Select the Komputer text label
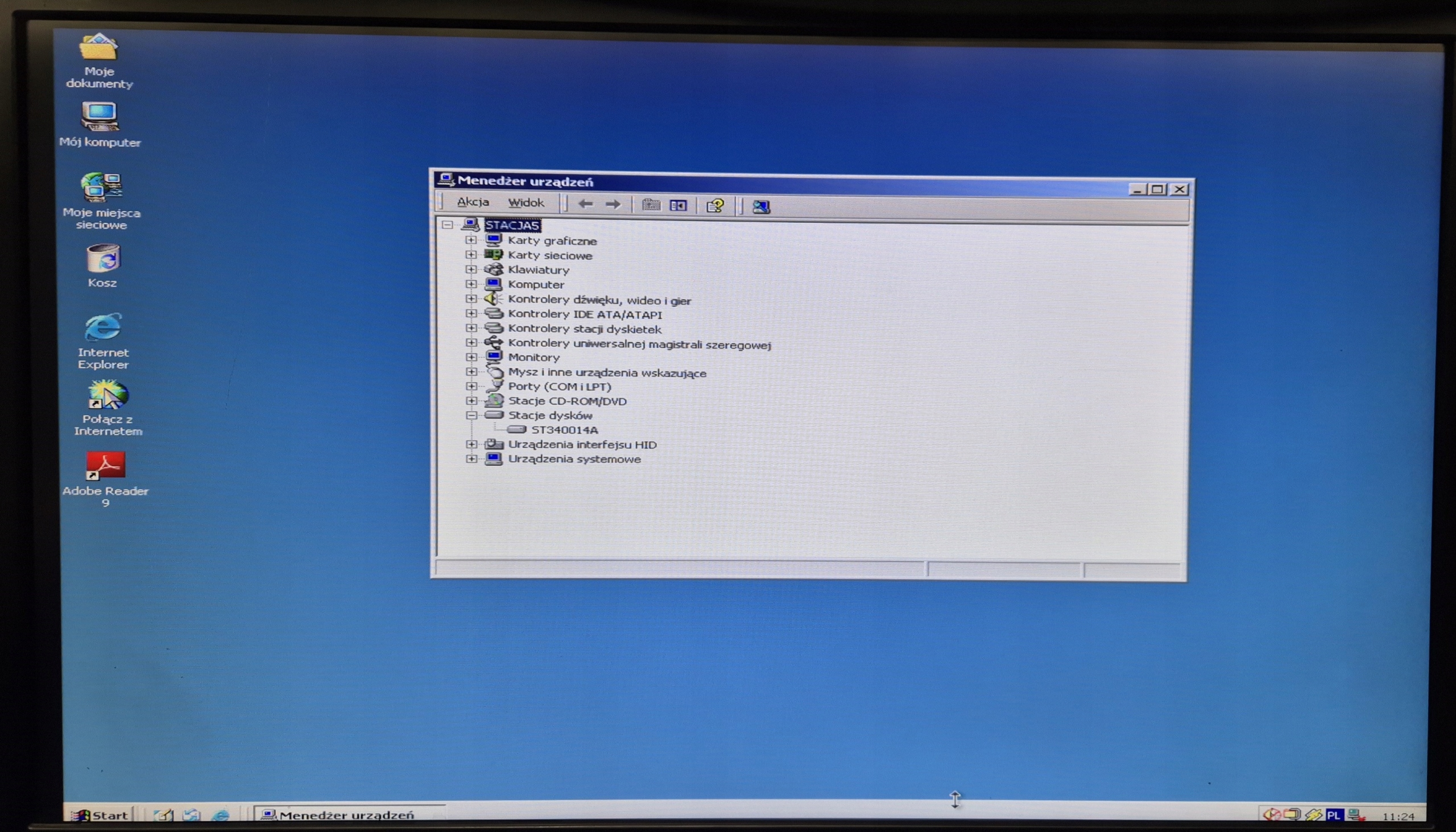 (536, 284)
